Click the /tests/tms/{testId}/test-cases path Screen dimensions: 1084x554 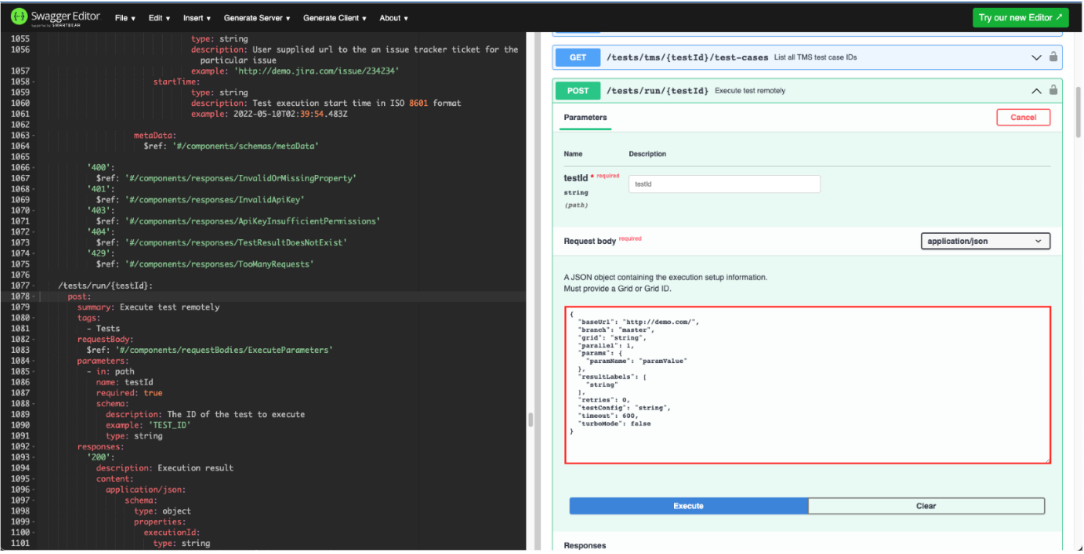click(x=687, y=57)
